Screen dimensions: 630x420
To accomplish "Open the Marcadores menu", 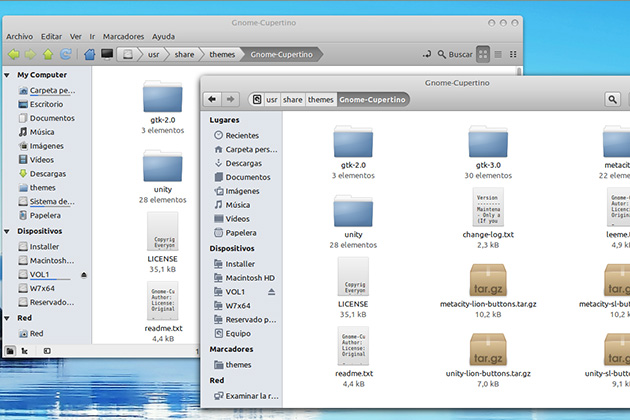I will click(x=123, y=37).
